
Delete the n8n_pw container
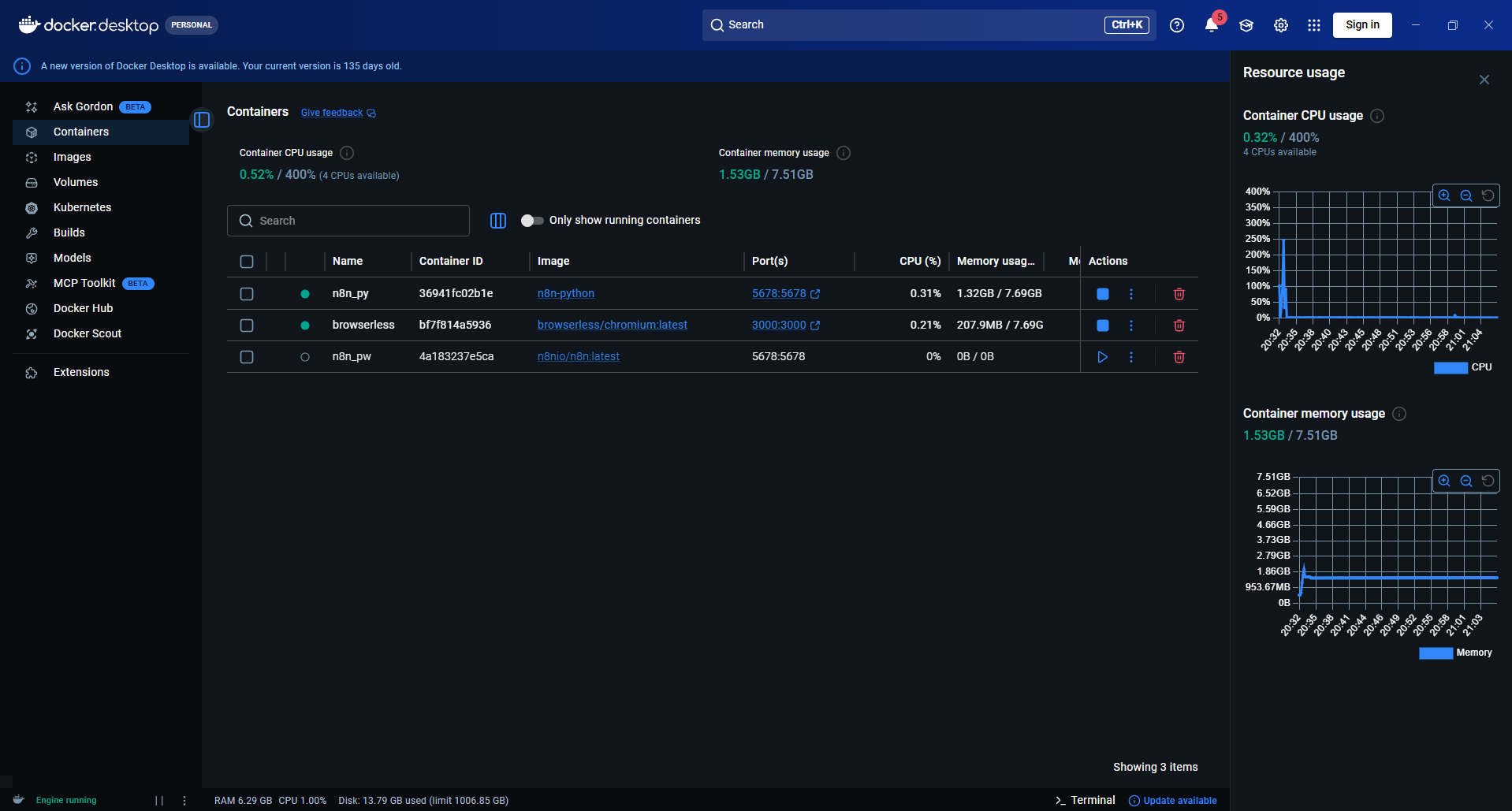[x=1179, y=357]
